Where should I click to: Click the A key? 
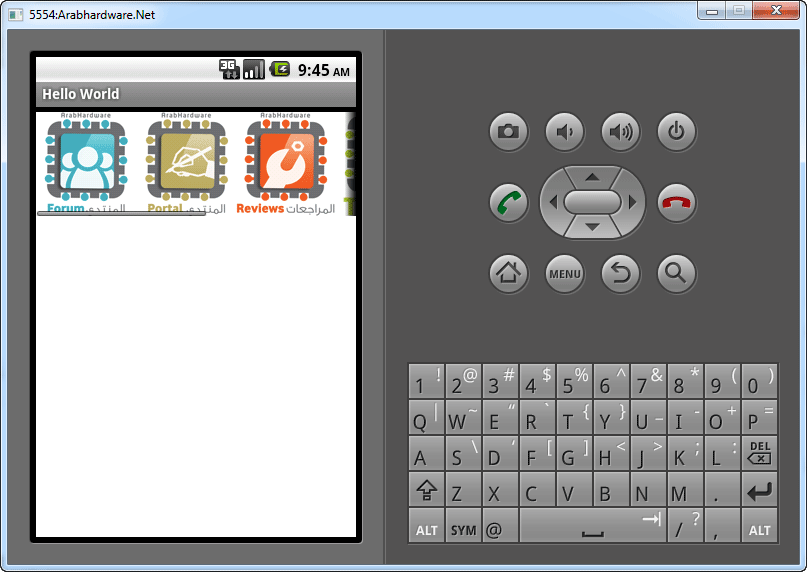click(x=427, y=453)
